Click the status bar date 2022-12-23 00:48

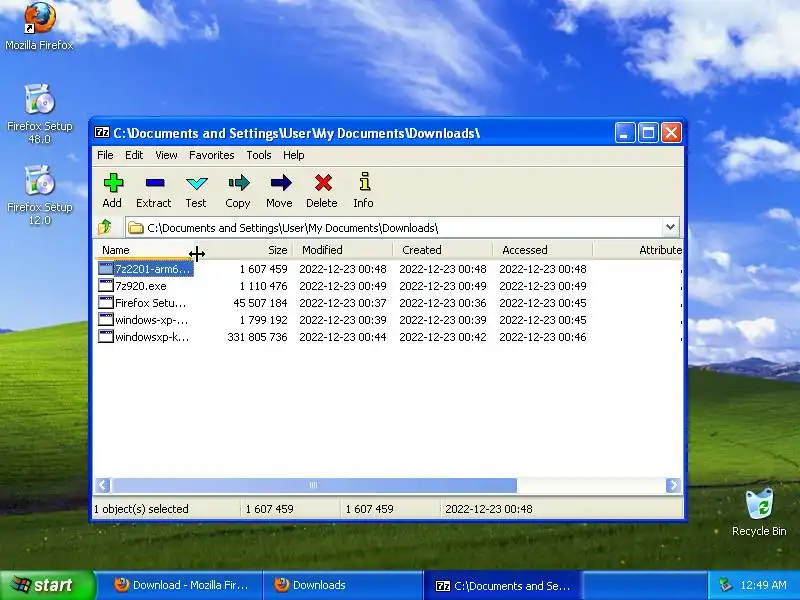coord(489,509)
